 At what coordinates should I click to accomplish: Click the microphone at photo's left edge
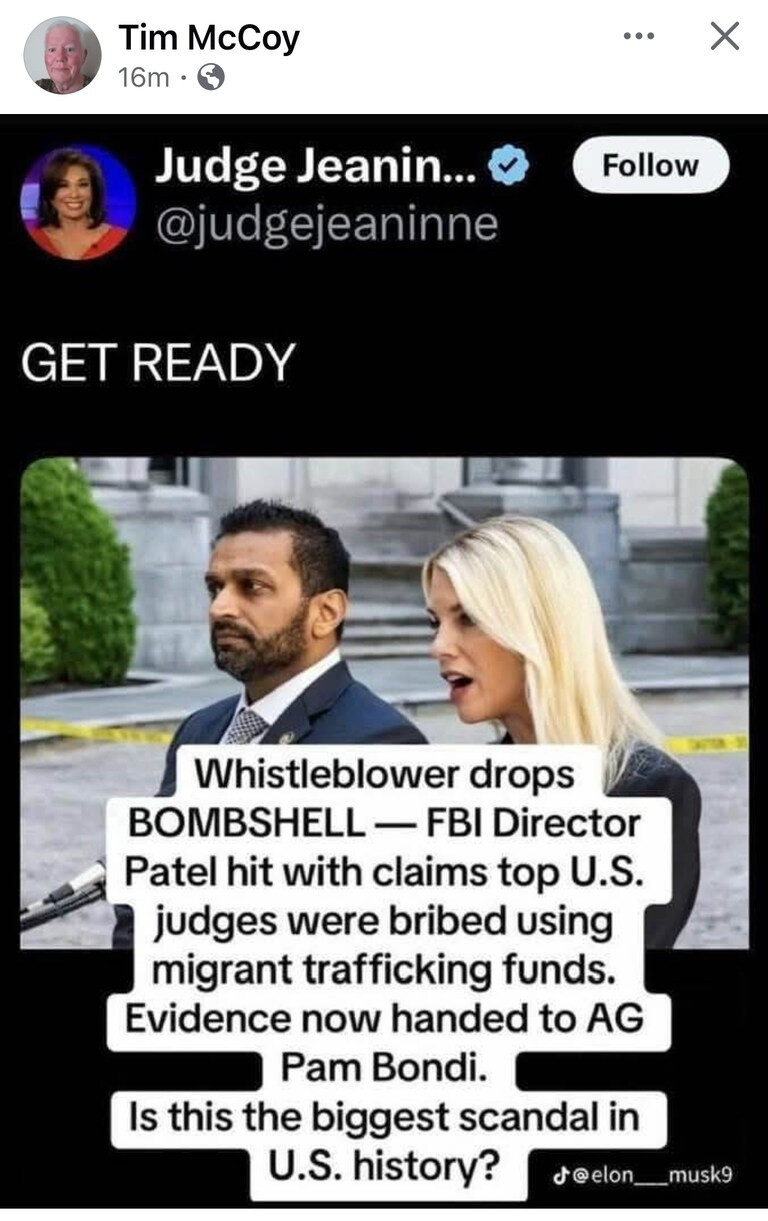(62, 893)
